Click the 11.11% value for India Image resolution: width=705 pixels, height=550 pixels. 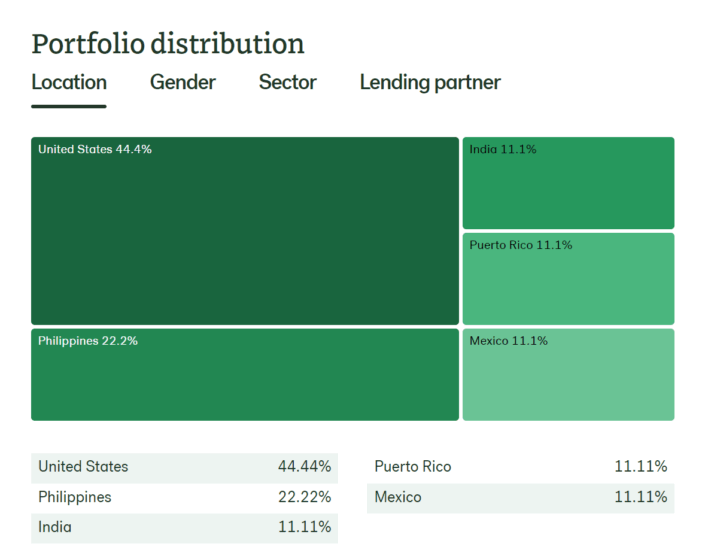[x=304, y=527]
